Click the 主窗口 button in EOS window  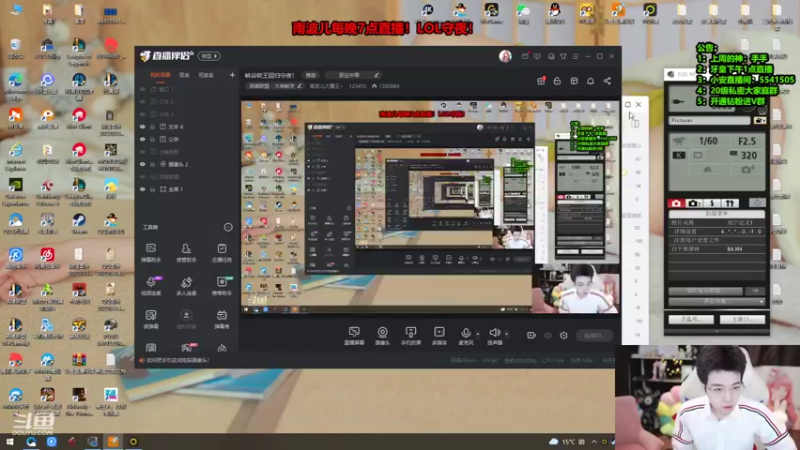pos(742,319)
